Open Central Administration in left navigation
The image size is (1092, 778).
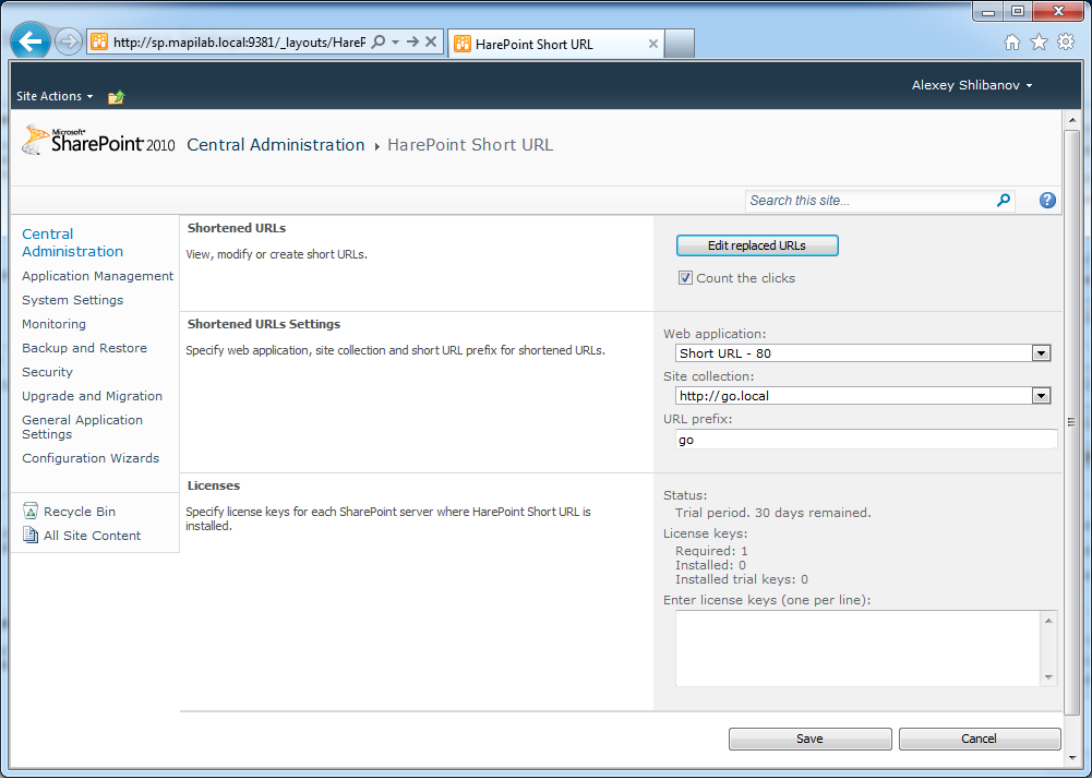[x=72, y=242]
